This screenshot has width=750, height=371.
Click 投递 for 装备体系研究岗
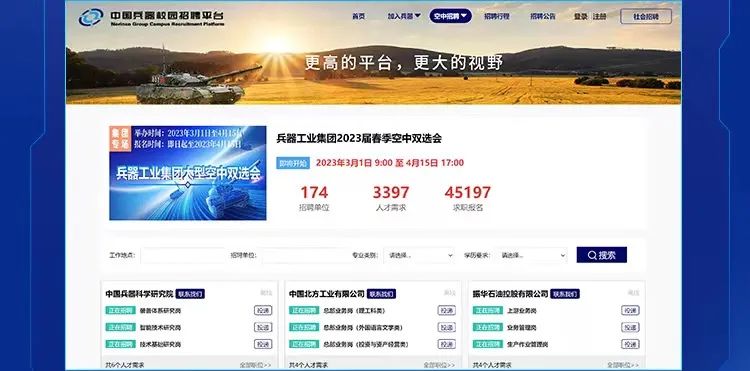[263, 310]
